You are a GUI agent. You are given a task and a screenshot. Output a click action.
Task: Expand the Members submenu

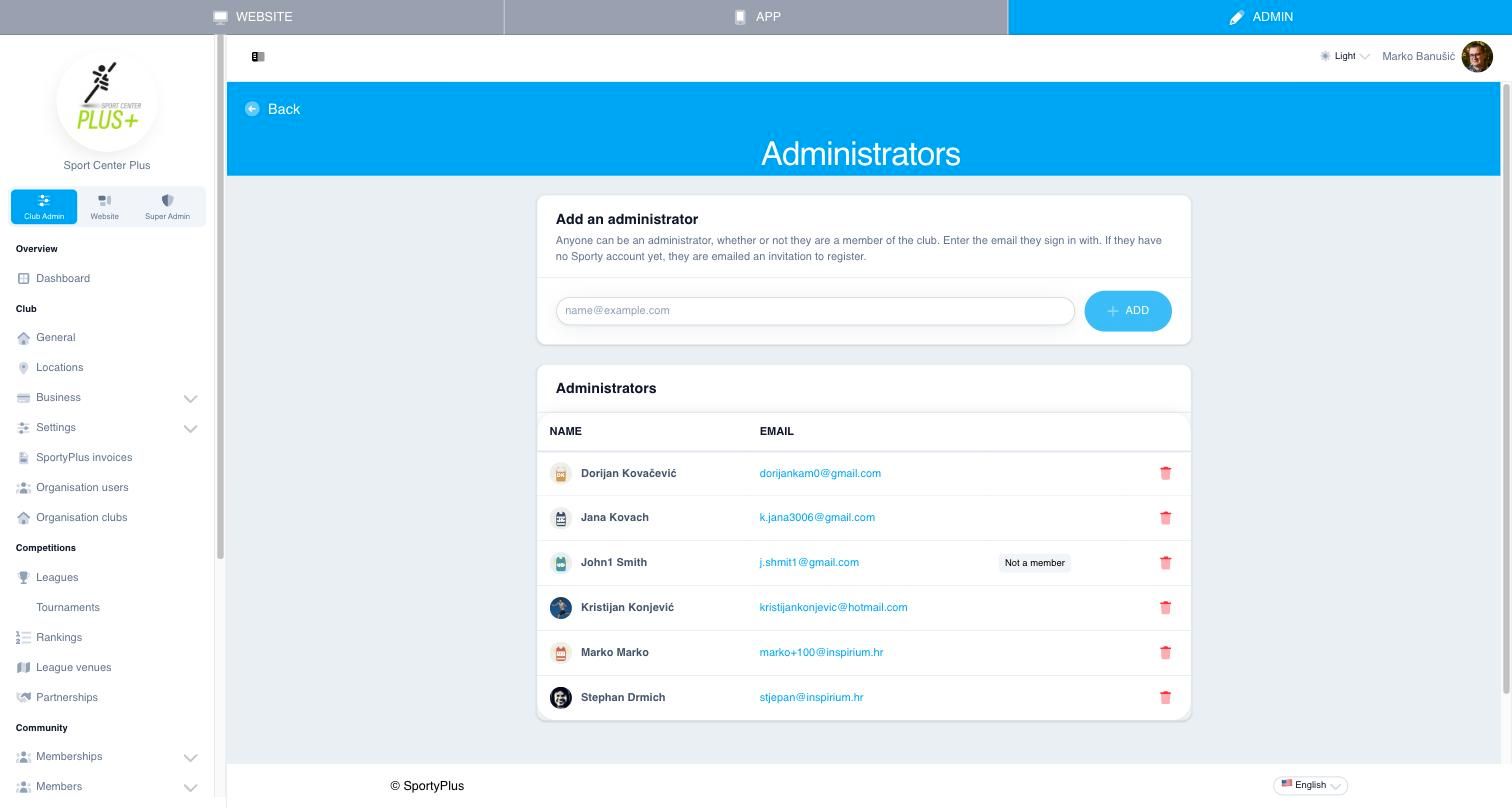pos(190,787)
